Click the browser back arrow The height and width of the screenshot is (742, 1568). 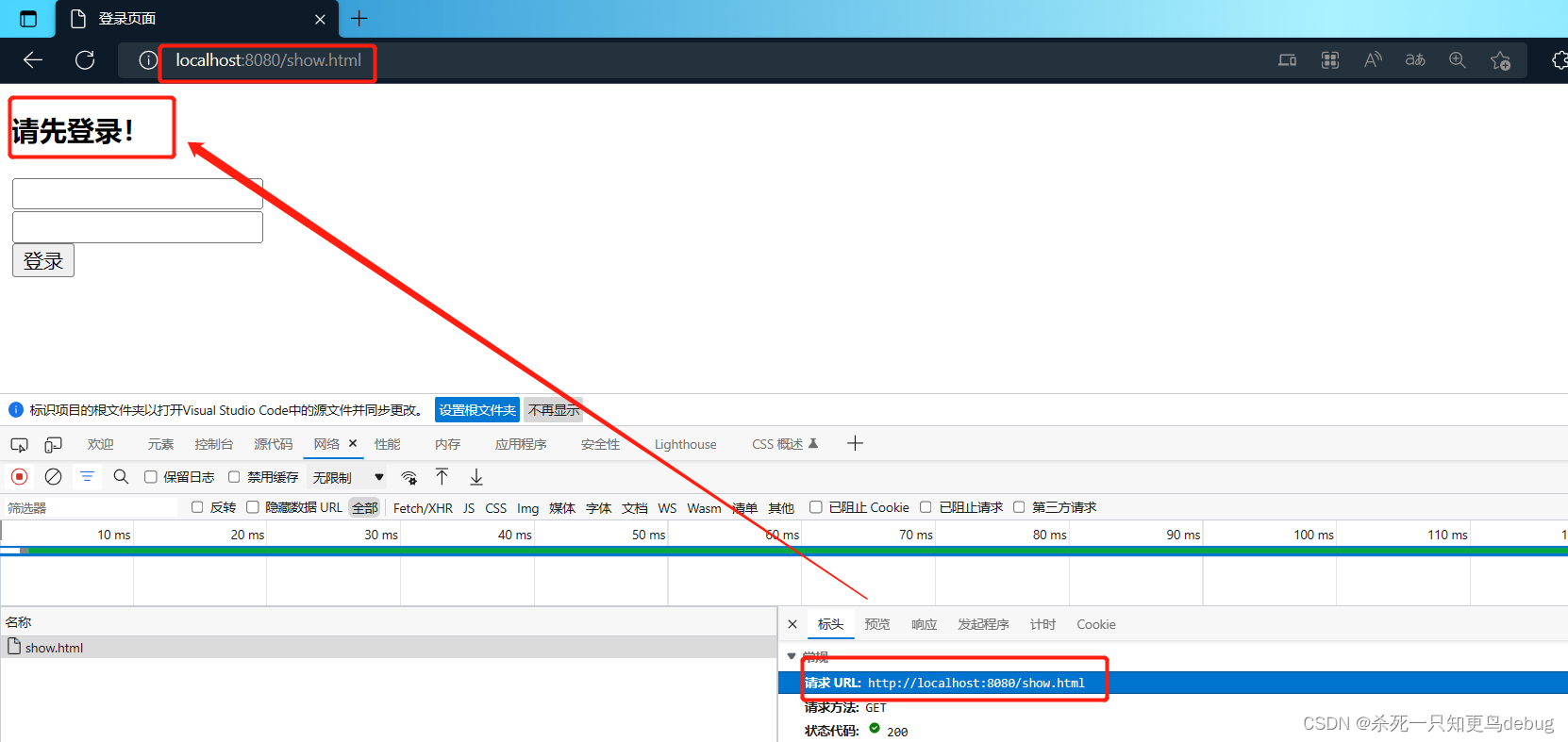(33, 60)
